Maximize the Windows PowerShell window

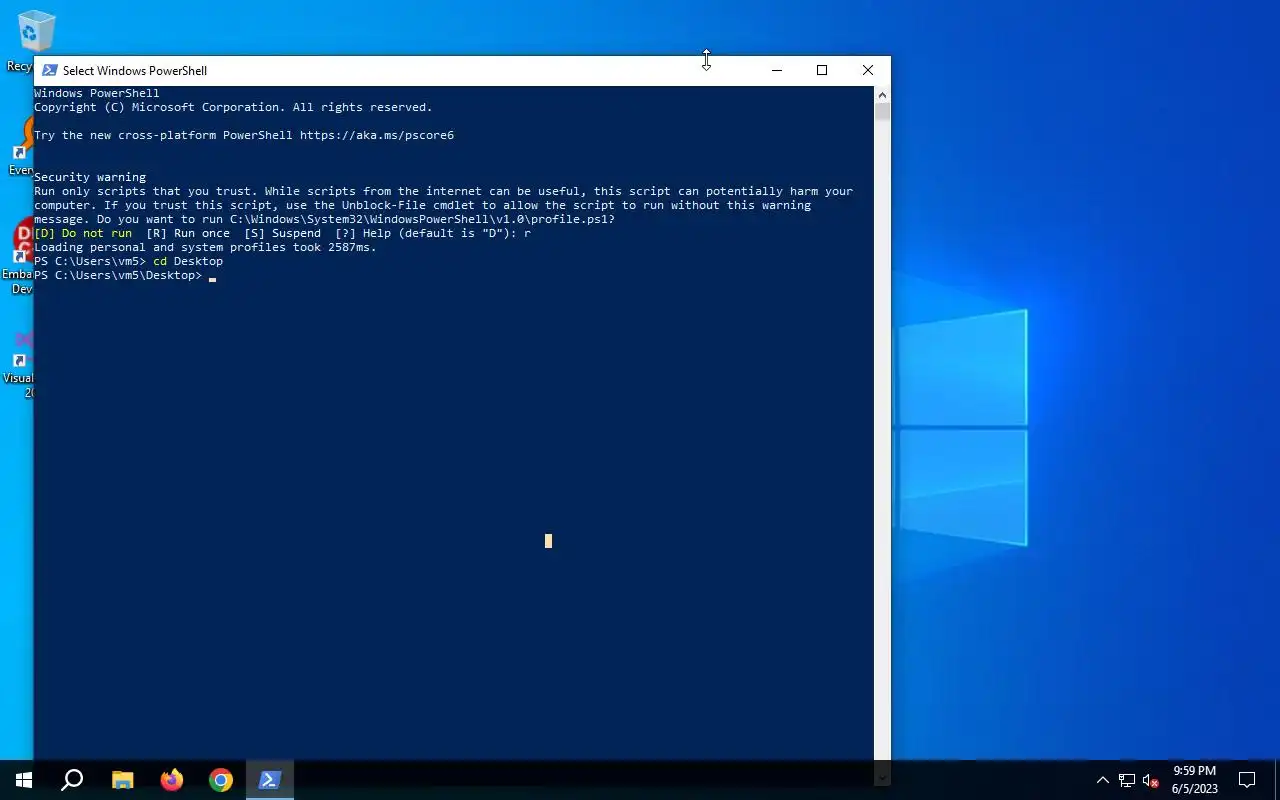(822, 70)
